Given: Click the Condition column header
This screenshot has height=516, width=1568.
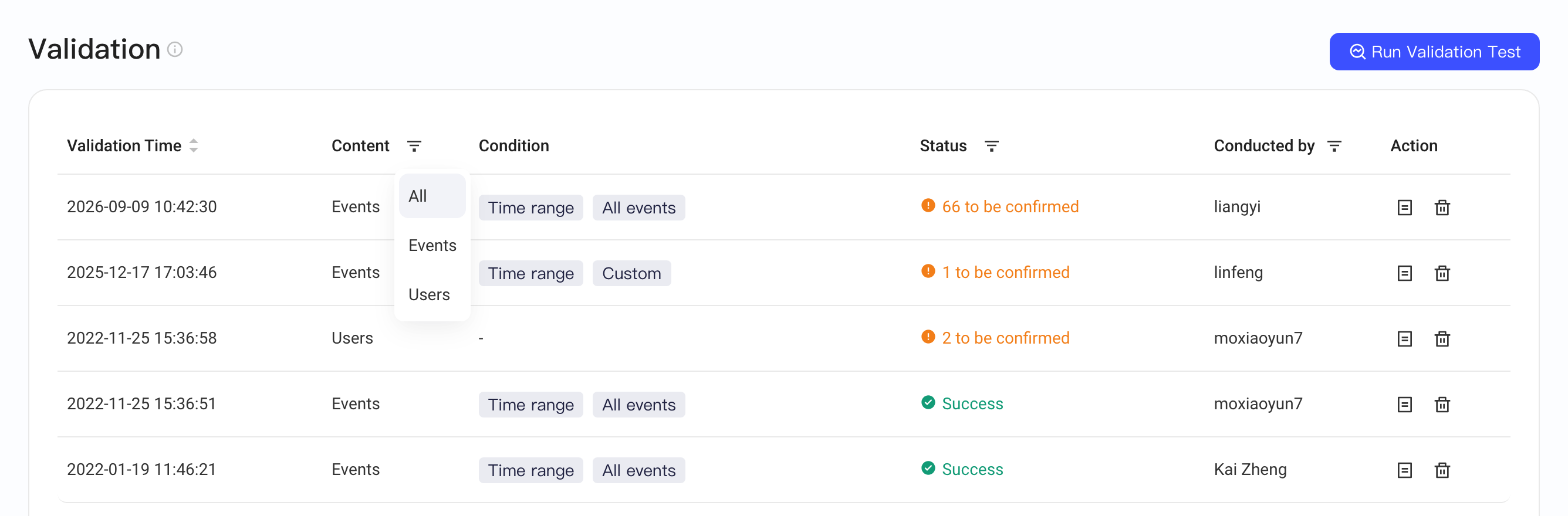Looking at the screenshot, I should point(513,146).
